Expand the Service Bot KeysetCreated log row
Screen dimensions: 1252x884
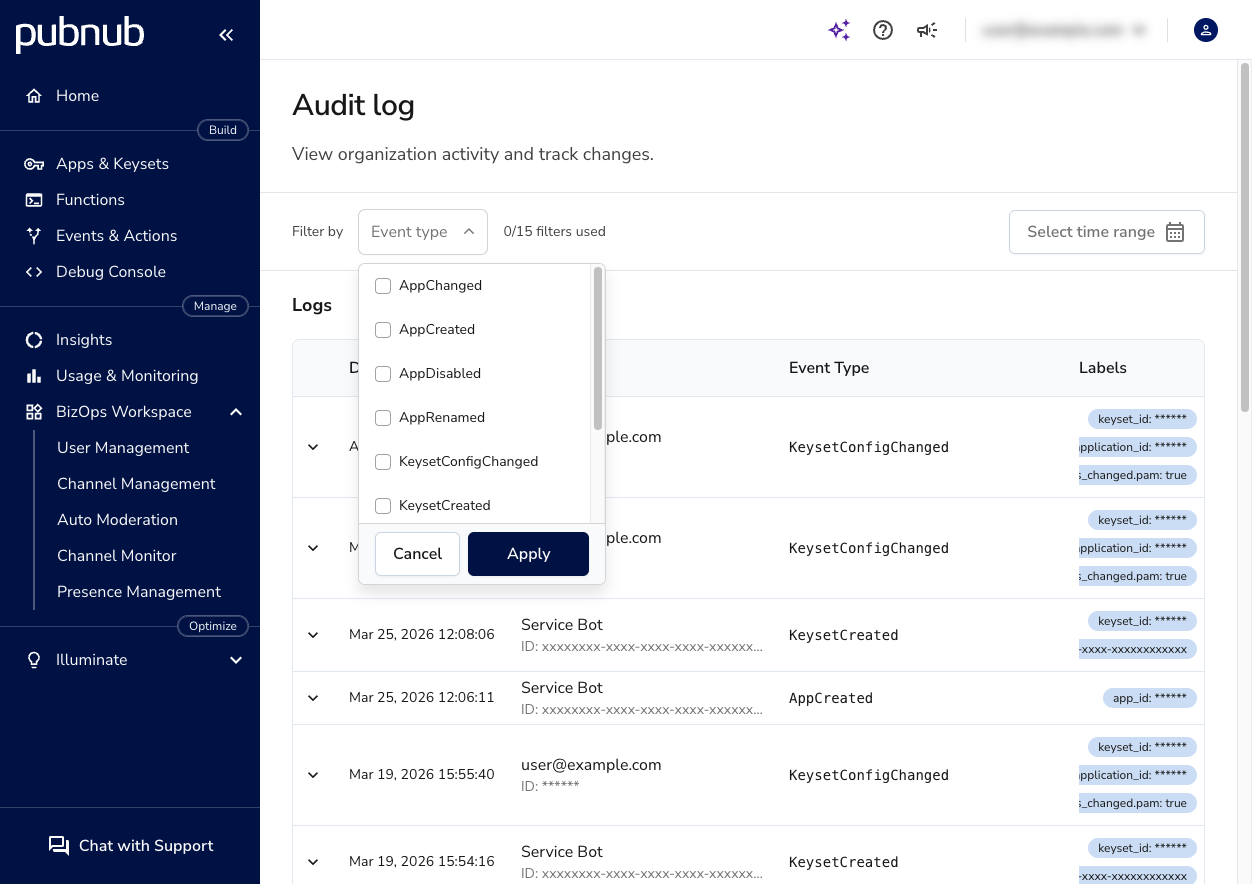coord(313,634)
